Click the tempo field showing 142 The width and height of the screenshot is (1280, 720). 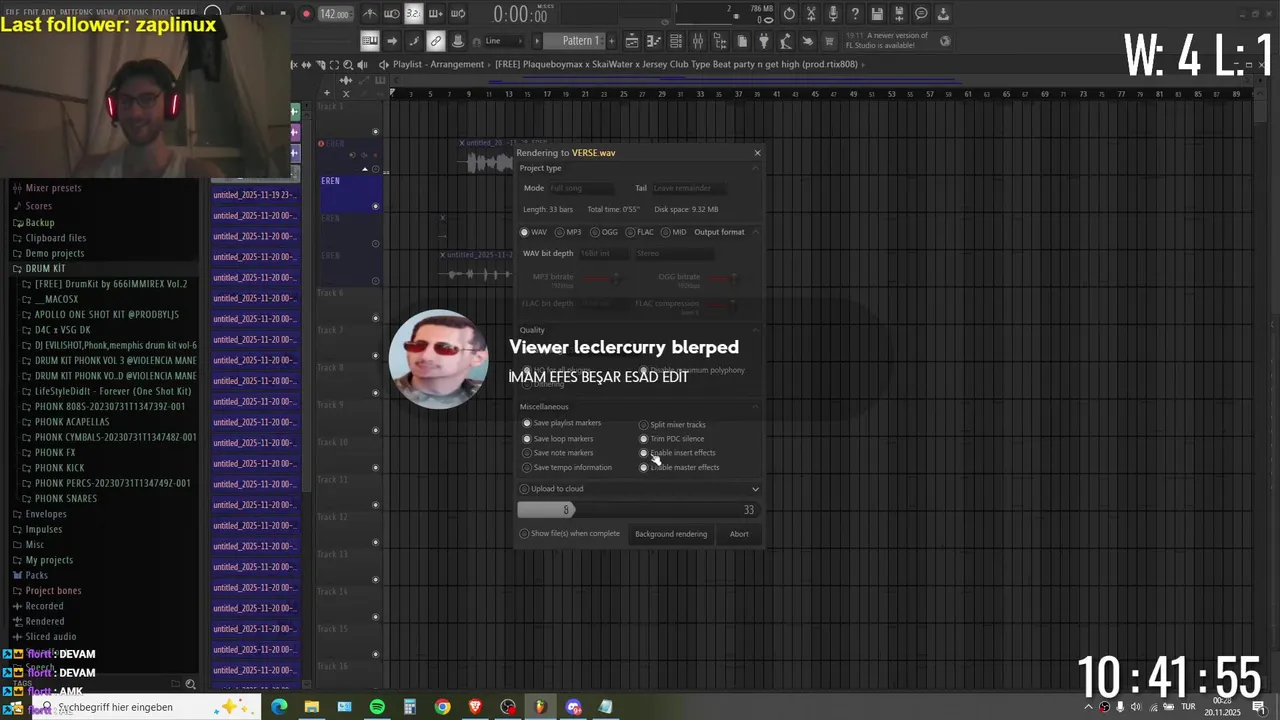335,14
